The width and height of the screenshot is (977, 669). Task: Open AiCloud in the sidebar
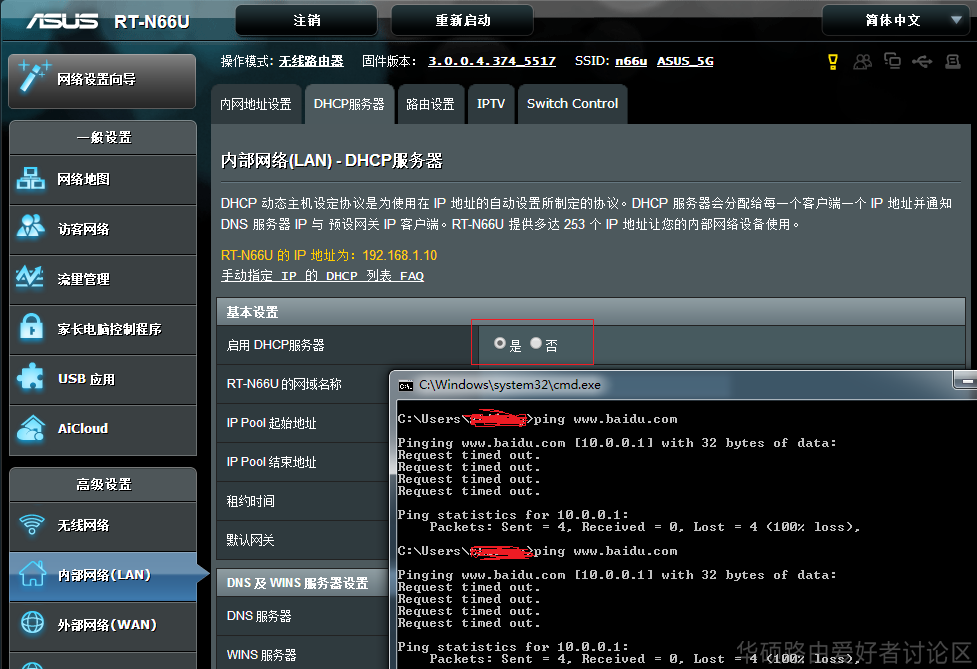103,429
